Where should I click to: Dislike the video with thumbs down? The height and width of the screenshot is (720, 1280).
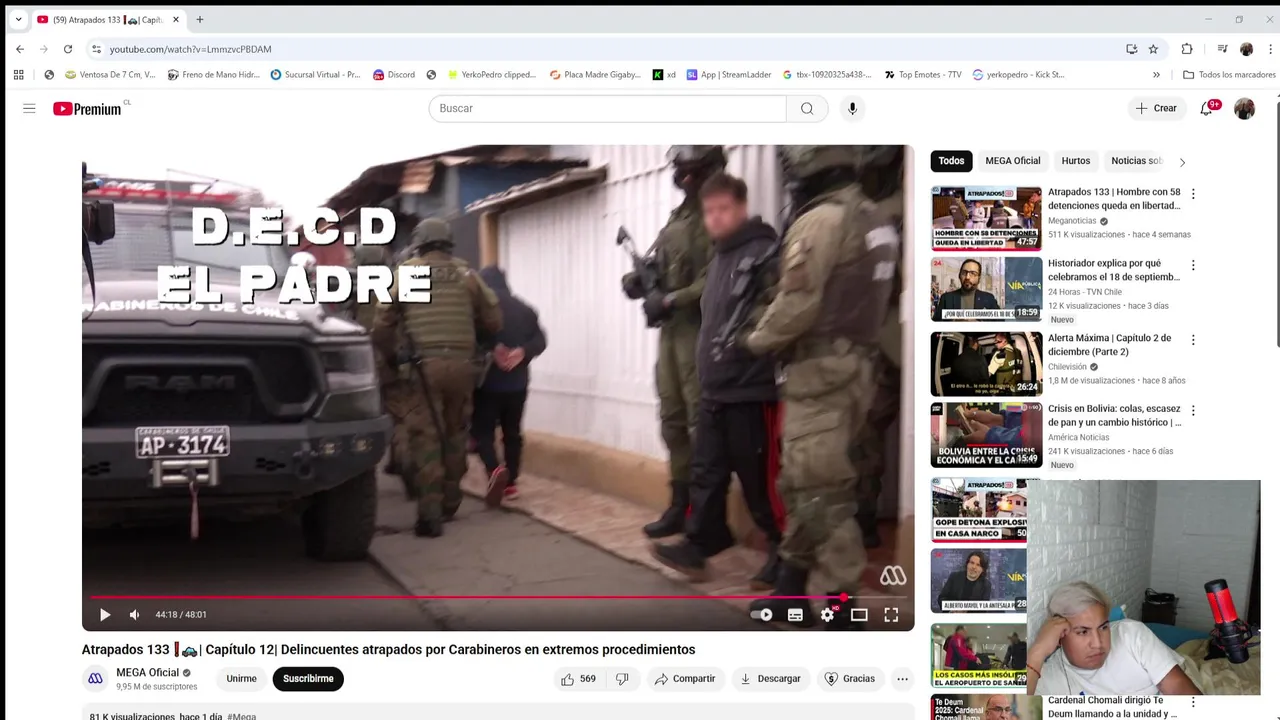click(622, 679)
